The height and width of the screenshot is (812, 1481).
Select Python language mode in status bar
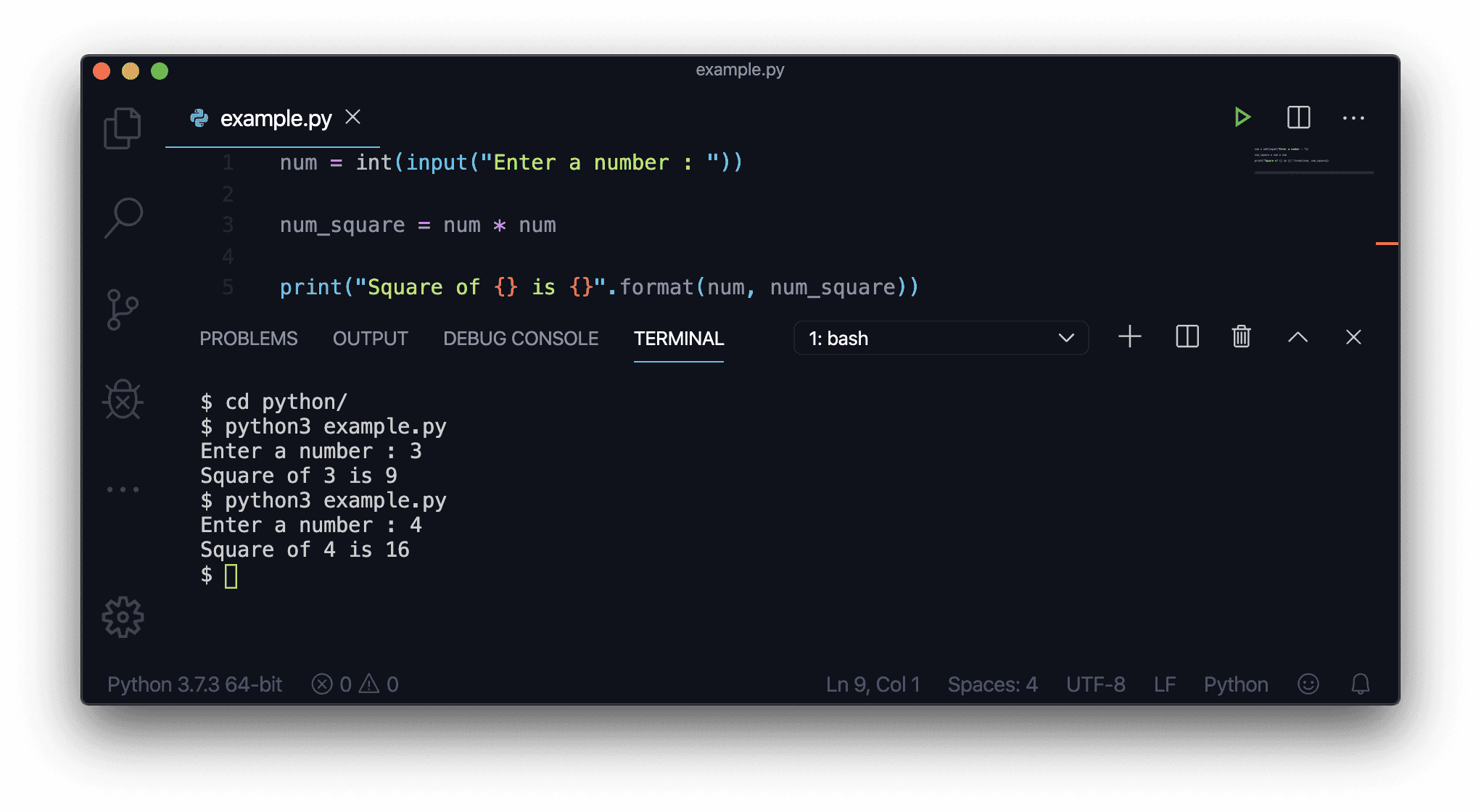(x=1236, y=684)
